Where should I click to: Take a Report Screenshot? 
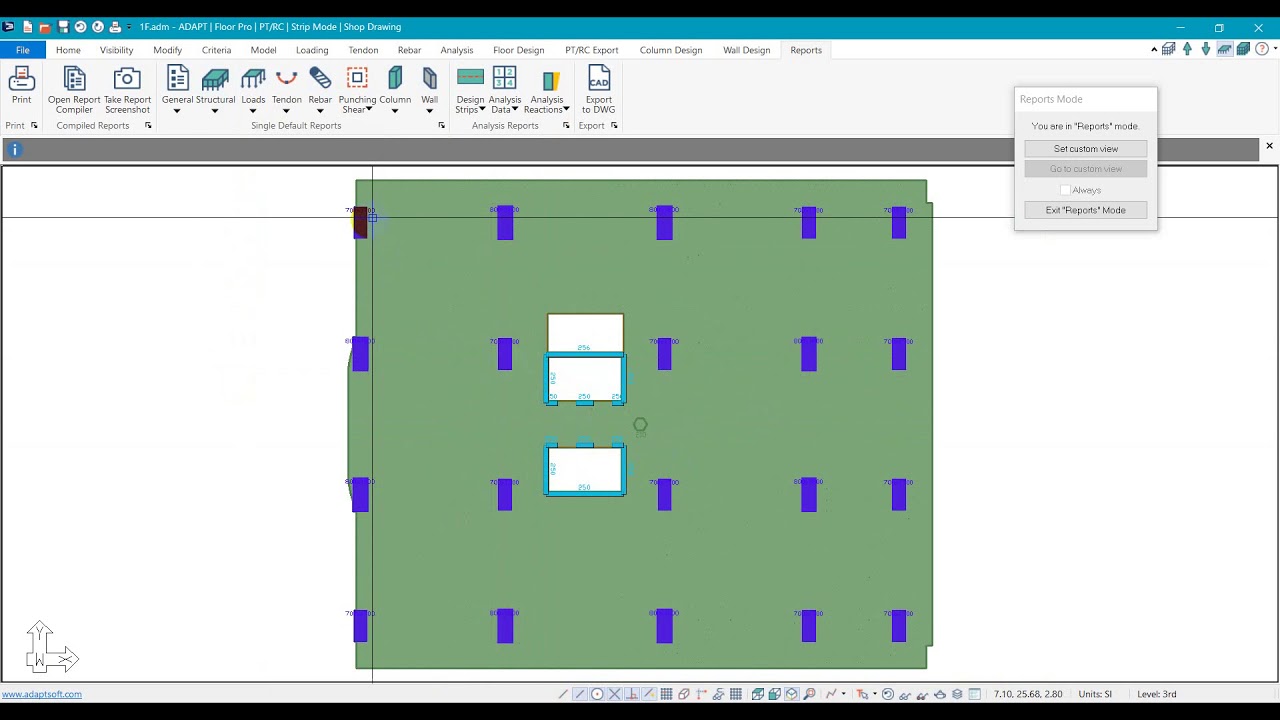[127, 90]
